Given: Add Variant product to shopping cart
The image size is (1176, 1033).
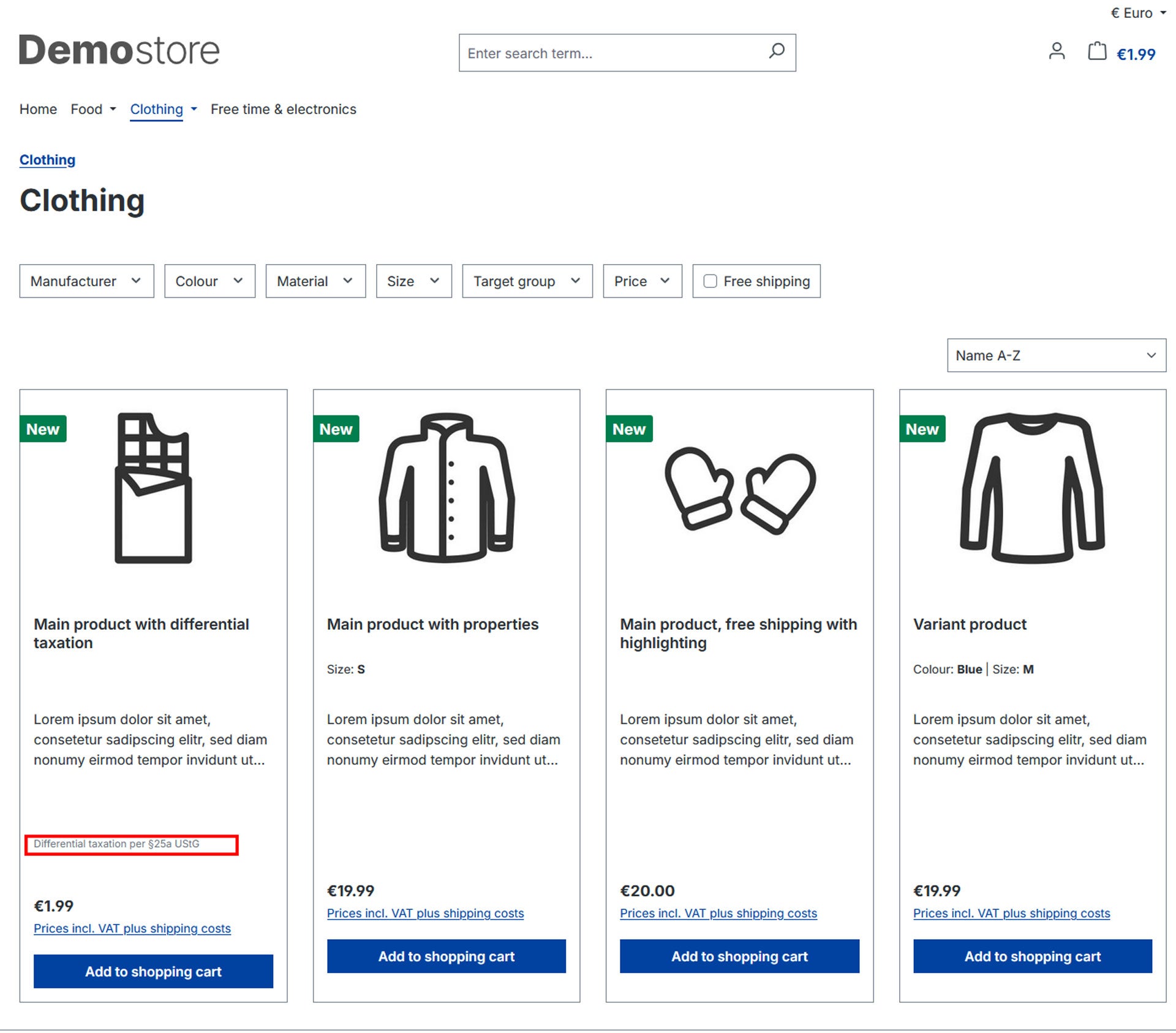Looking at the screenshot, I should tap(1032, 956).
